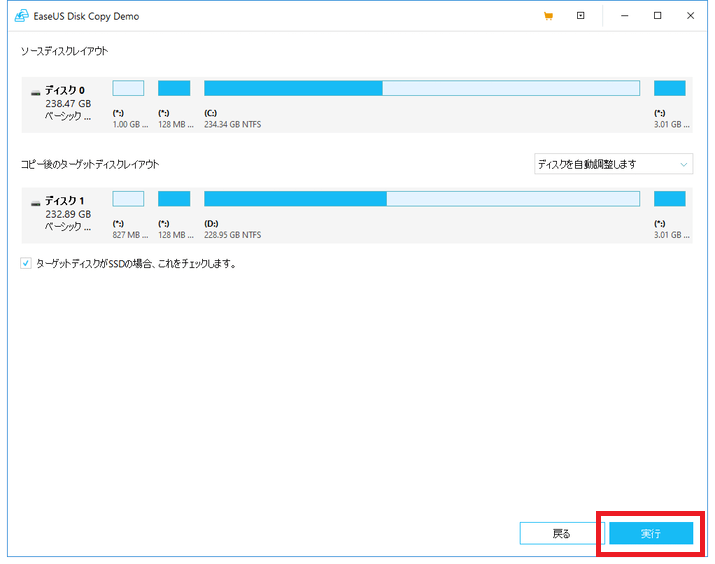
Task: Click the ディスク 1 drive icon
Action: 36,202
